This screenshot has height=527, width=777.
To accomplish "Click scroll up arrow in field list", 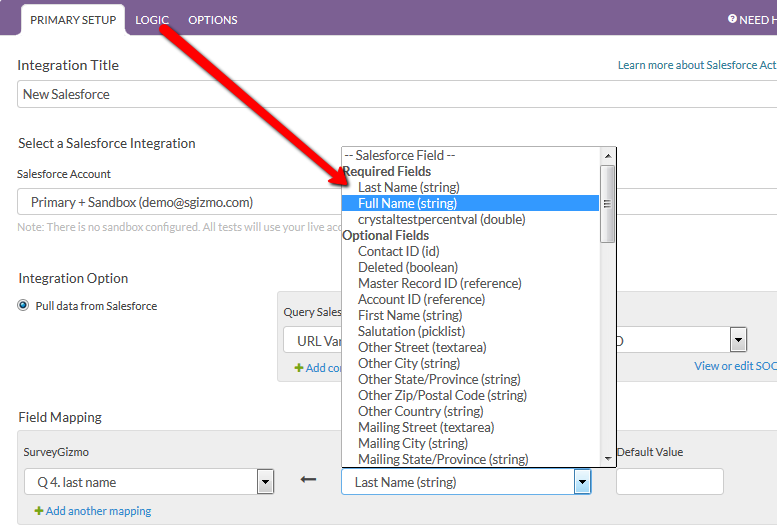I will click(607, 156).
